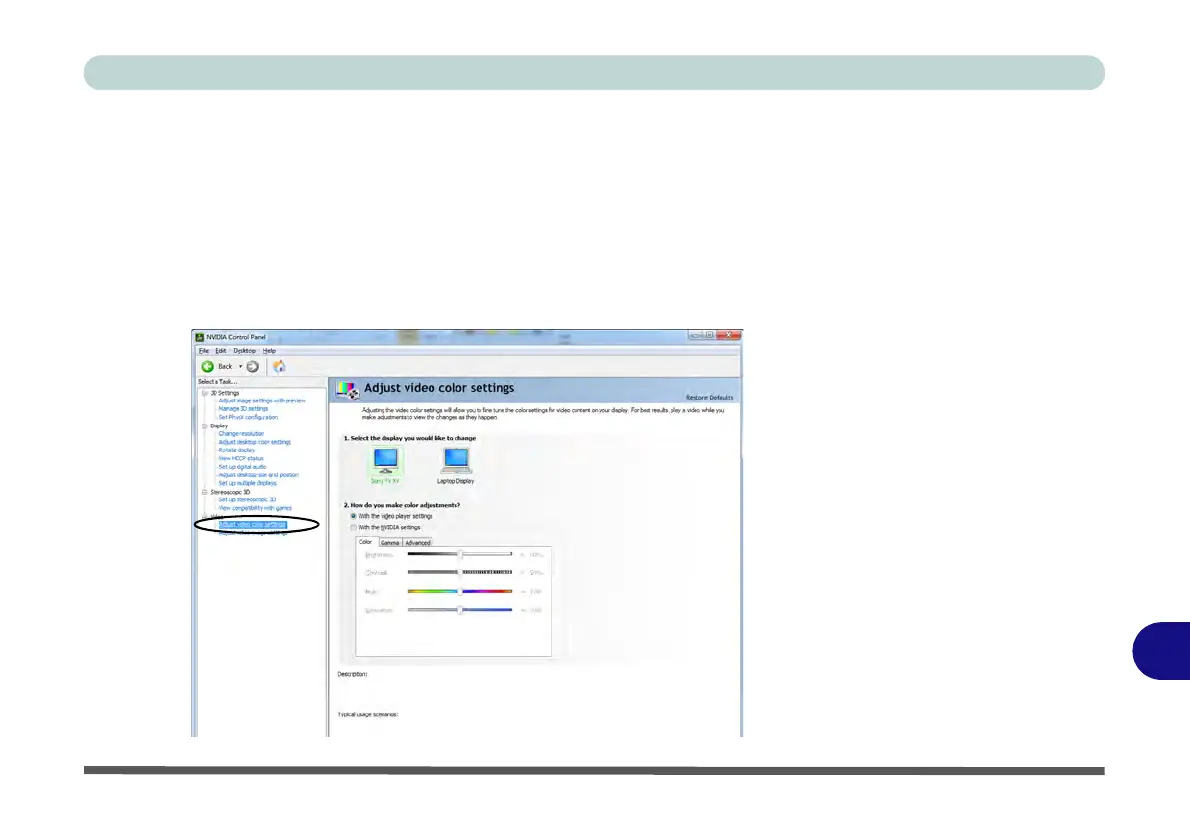This screenshot has height=838, width=1190.
Task: Select Adjust video color settings task
Action: coord(252,525)
